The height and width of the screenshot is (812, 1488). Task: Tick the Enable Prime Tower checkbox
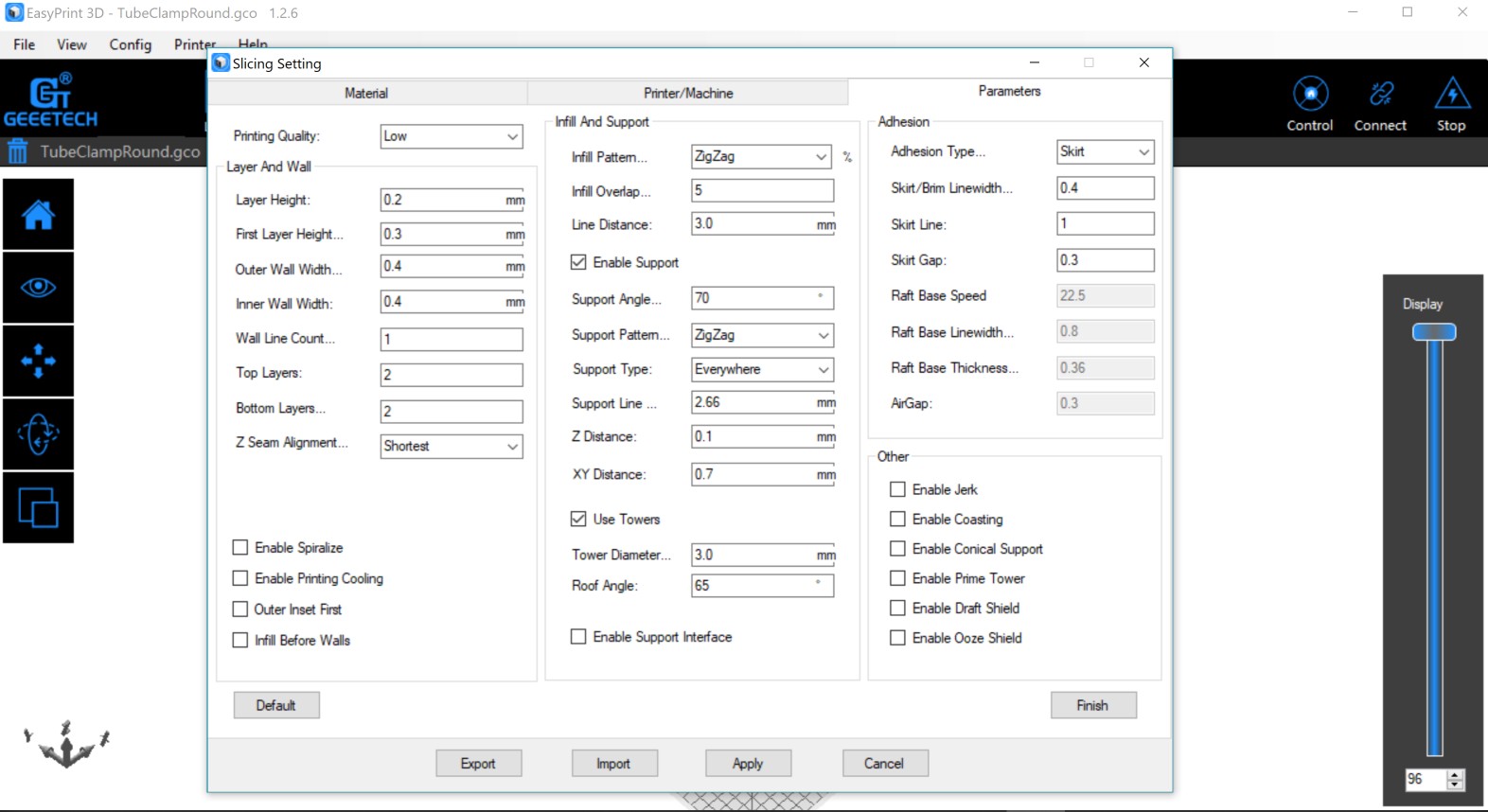[x=897, y=578]
